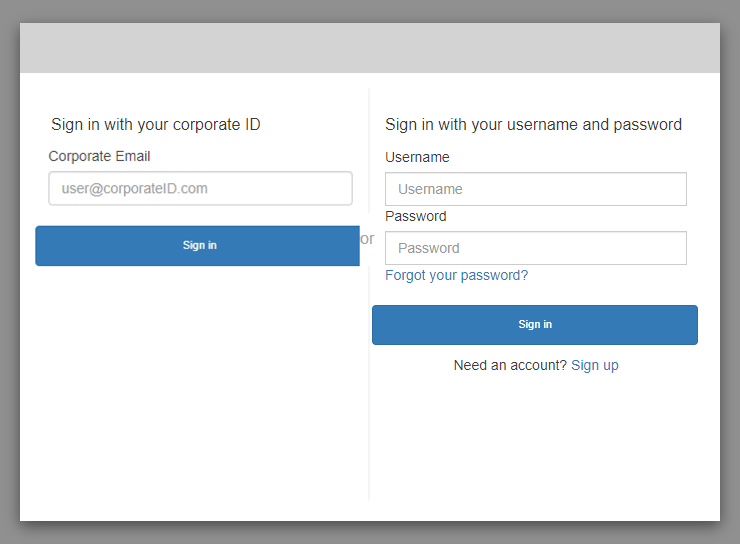Click the Corporate Email label
The height and width of the screenshot is (544, 740).
pyautogui.click(x=99, y=156)
